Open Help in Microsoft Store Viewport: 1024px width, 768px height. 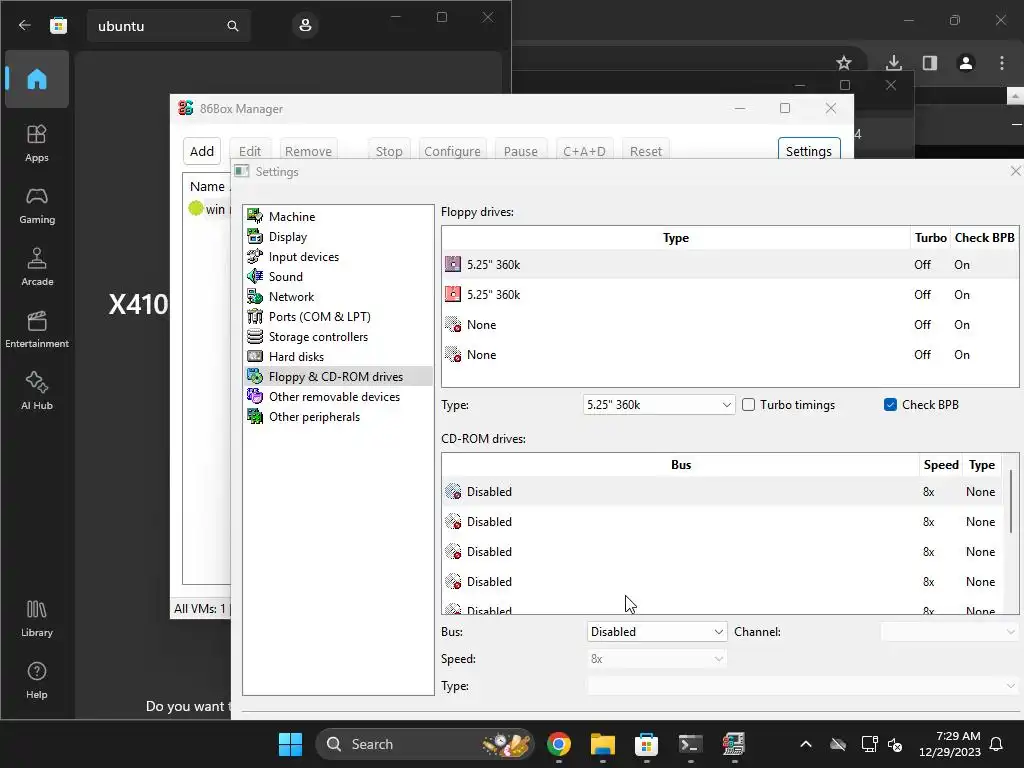pos(37,680)
